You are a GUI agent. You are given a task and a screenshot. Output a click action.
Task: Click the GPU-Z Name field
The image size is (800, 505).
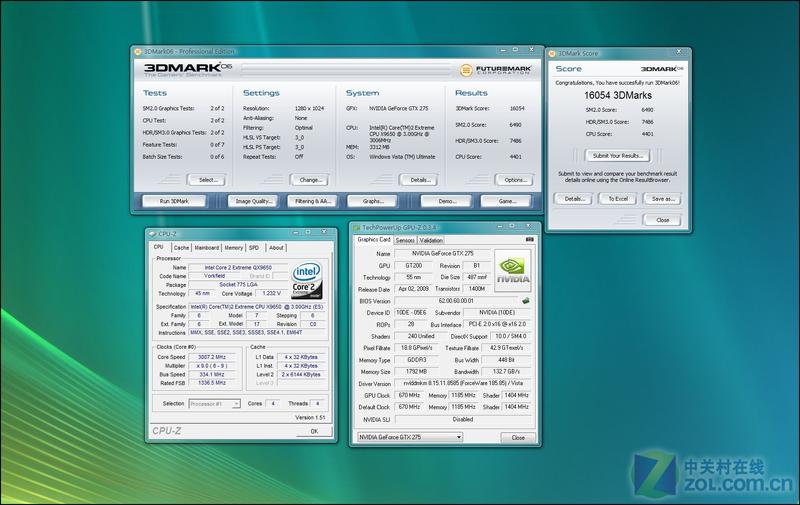point(442,254)
